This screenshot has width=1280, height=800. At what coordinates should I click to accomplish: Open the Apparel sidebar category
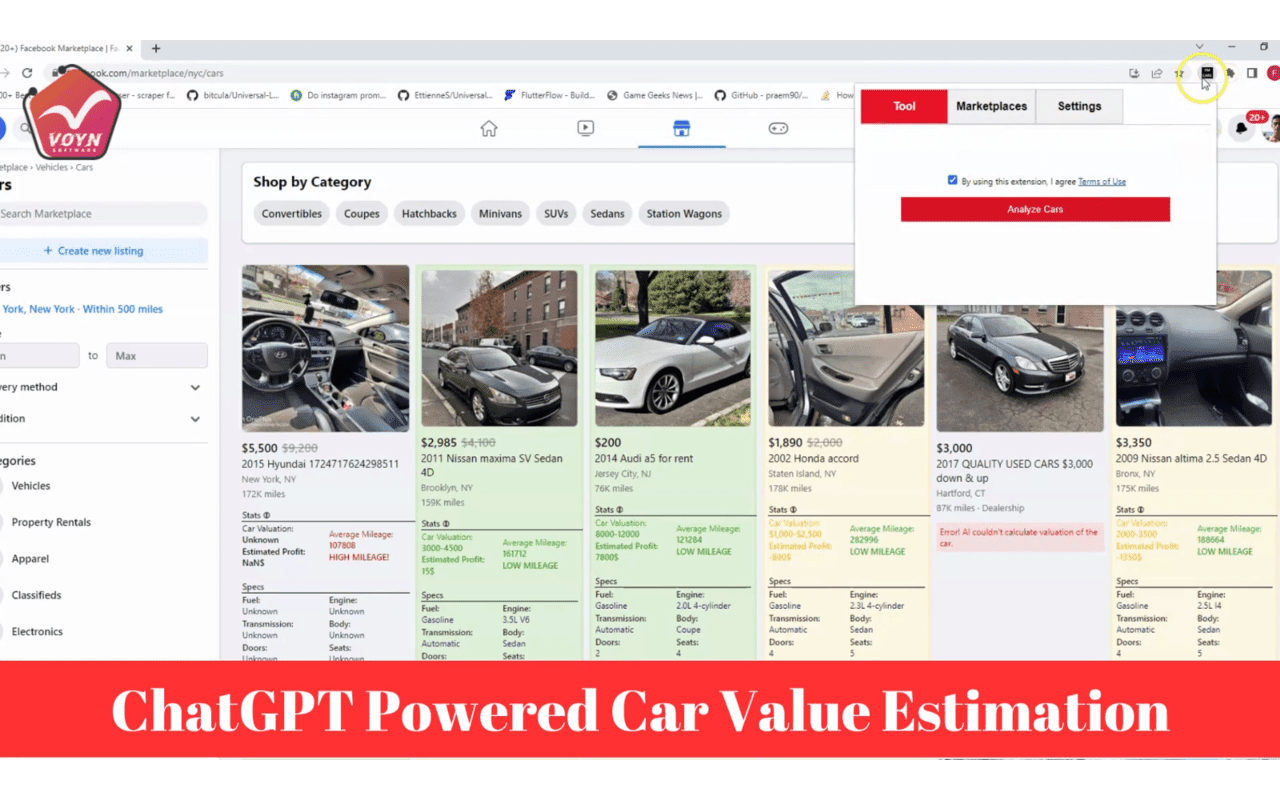[x=30, y=559]
